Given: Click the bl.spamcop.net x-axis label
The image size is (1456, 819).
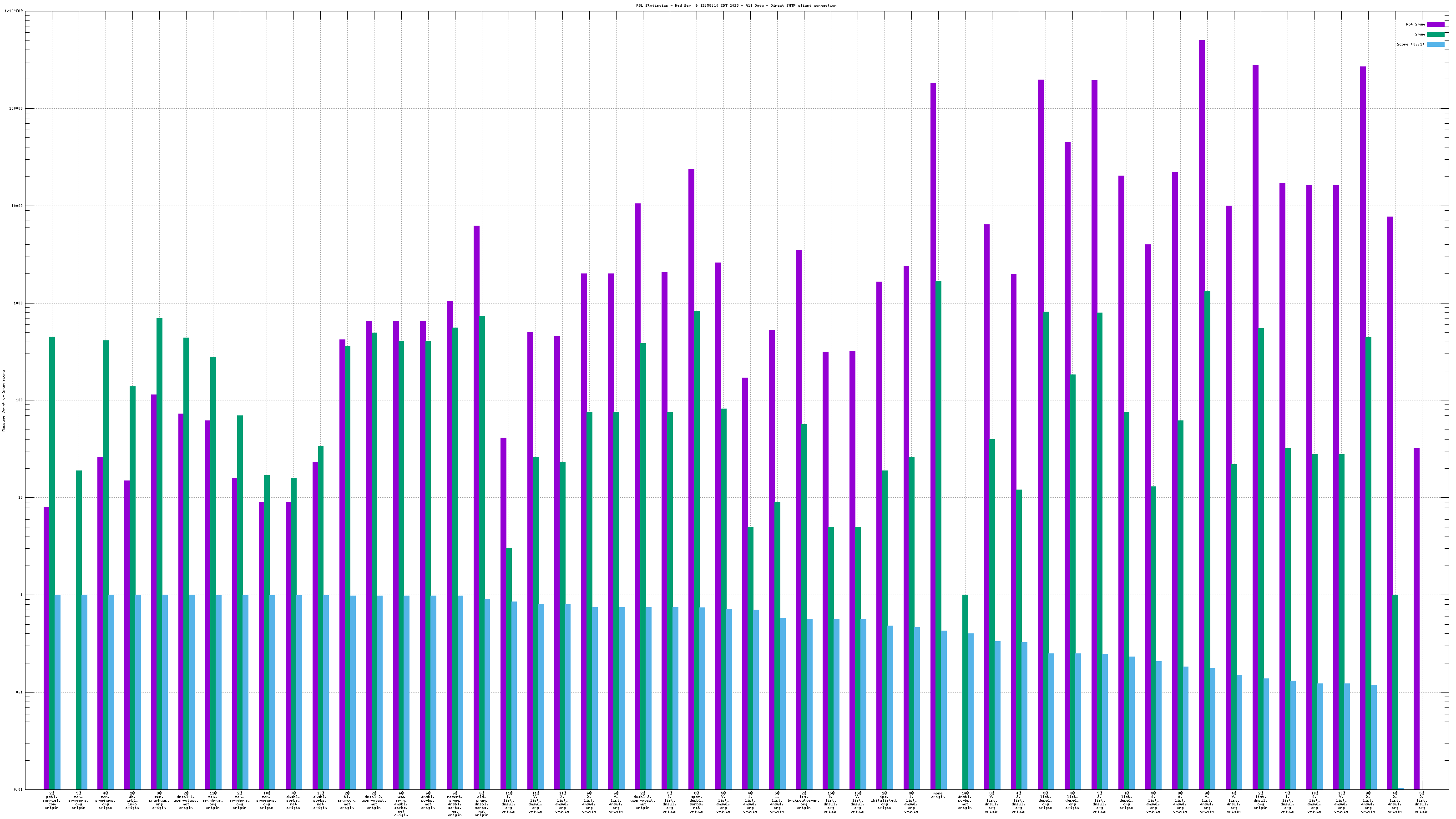Looking at the screenshot, I should pyautogui.click(x=347, y=800).
